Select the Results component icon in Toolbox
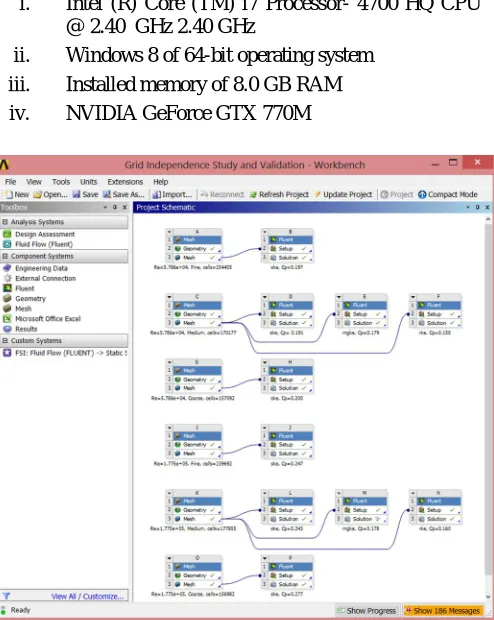Image resolution: width=494 pixels, height=620 pixels. [x=7, y=329]
